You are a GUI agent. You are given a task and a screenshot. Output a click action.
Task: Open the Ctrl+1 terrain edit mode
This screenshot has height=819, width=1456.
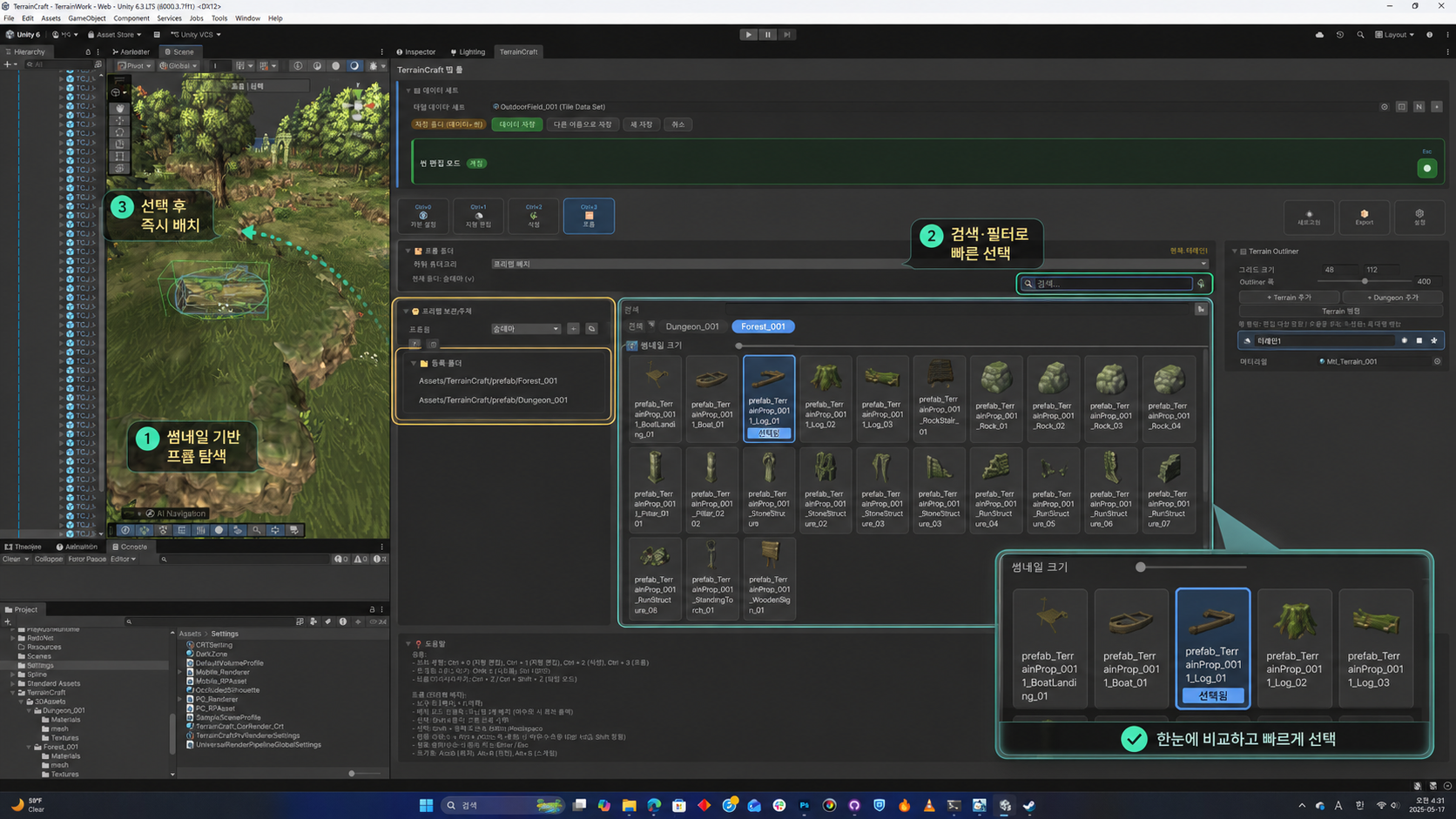click(x=478, y=216)
